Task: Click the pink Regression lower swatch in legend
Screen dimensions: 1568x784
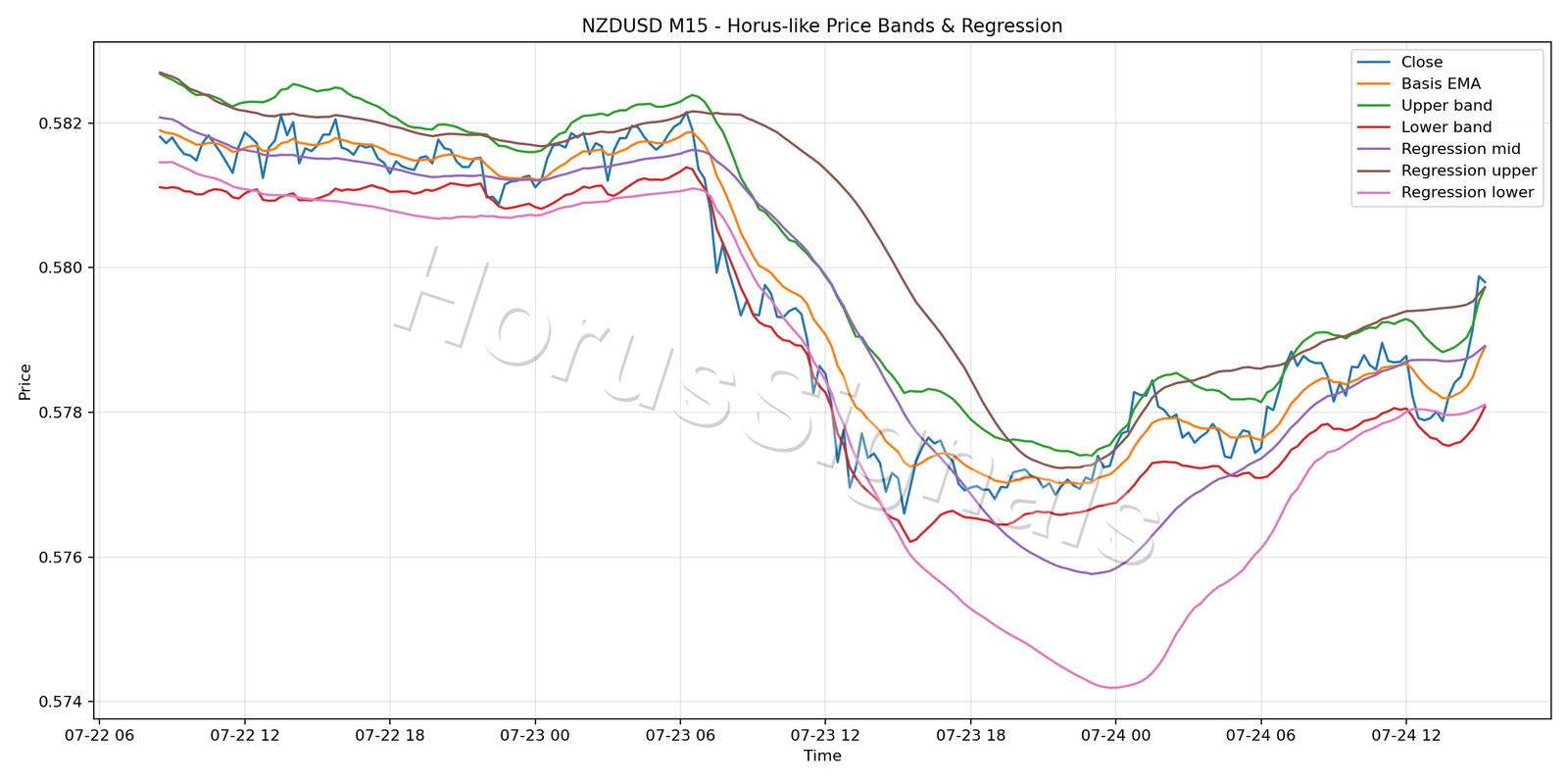Action: pos(1374,192)
